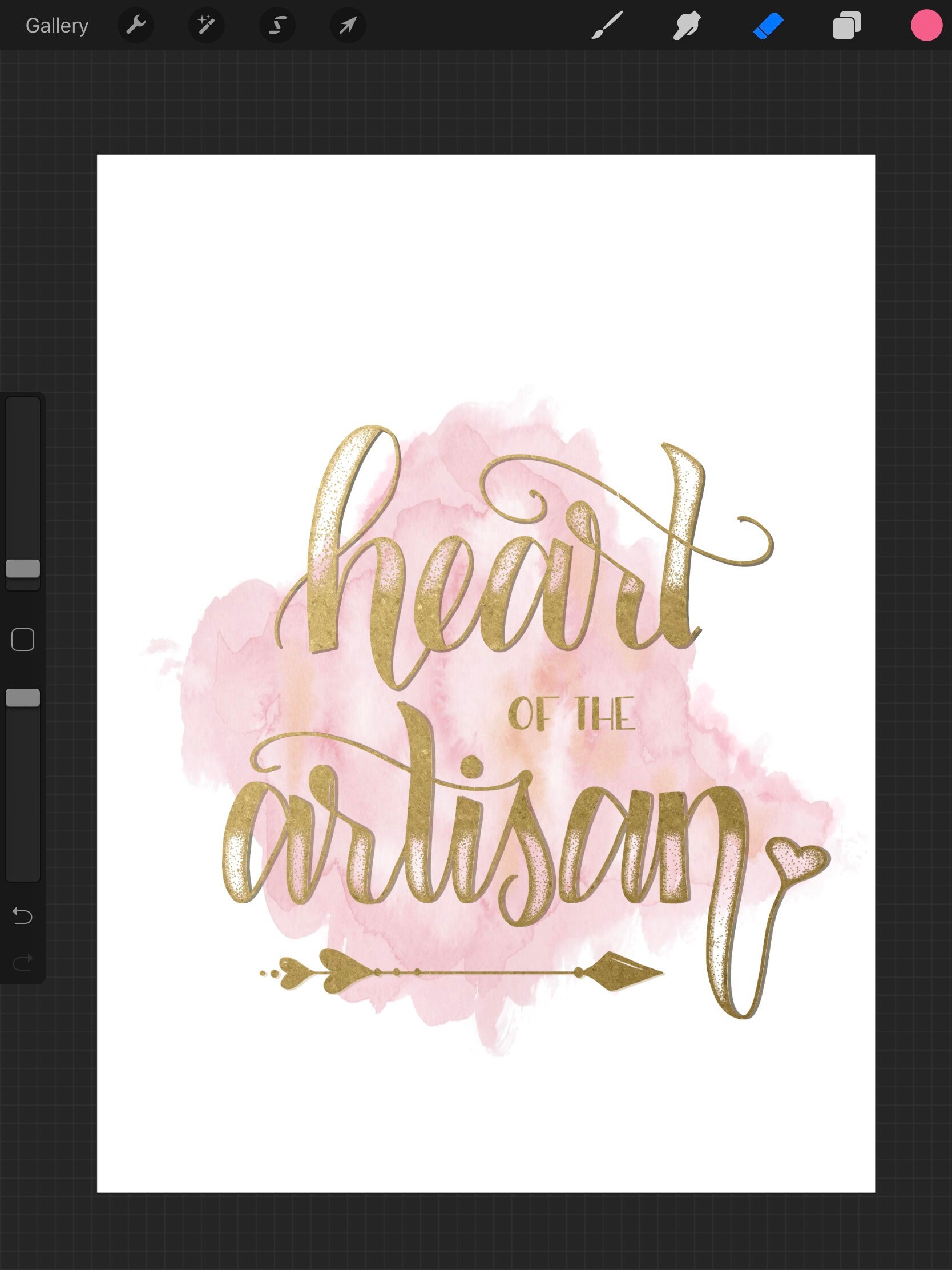Select the Adjustments magic wand tool

coord(207,25)
